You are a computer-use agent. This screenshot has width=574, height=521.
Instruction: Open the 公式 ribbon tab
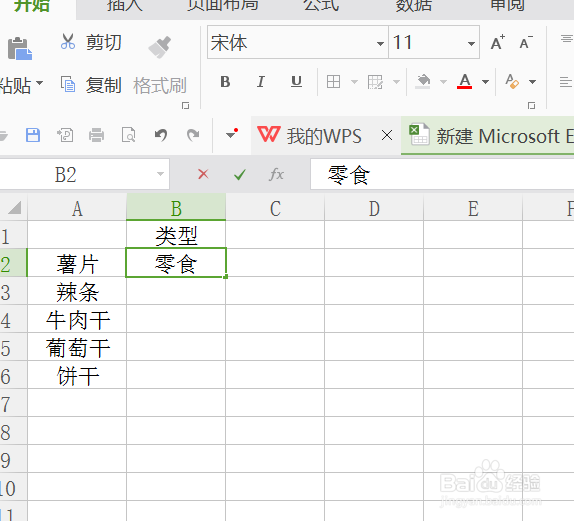[x=321, y=6]
